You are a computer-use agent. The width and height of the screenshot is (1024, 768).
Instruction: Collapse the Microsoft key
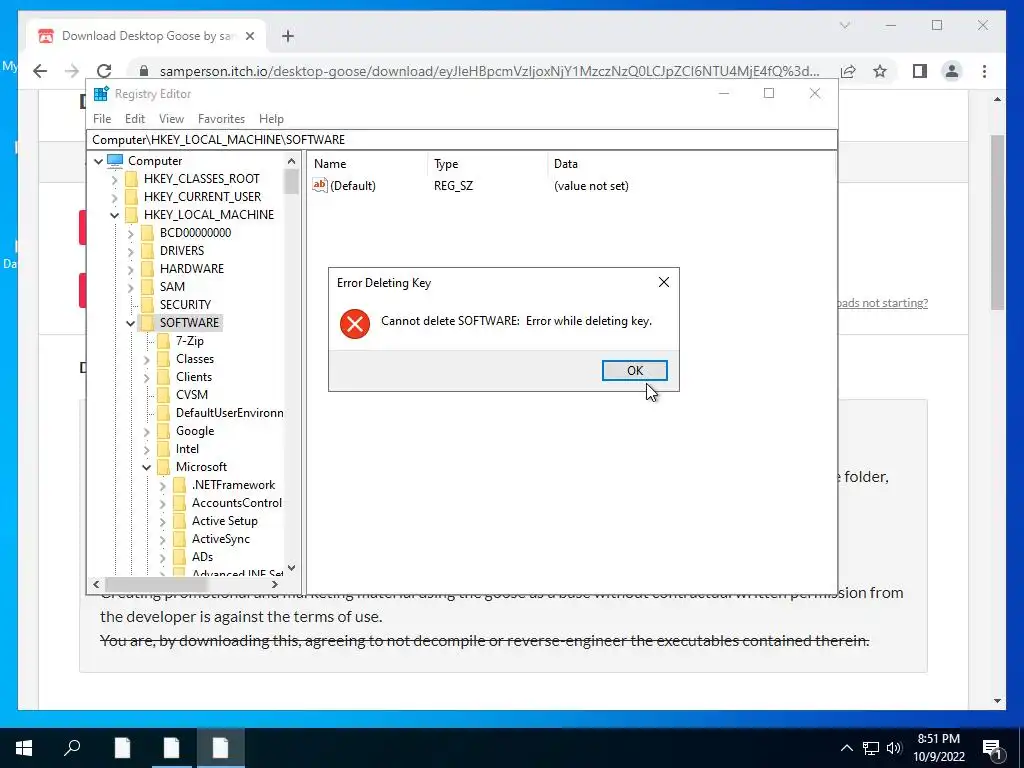coord(146,467)
